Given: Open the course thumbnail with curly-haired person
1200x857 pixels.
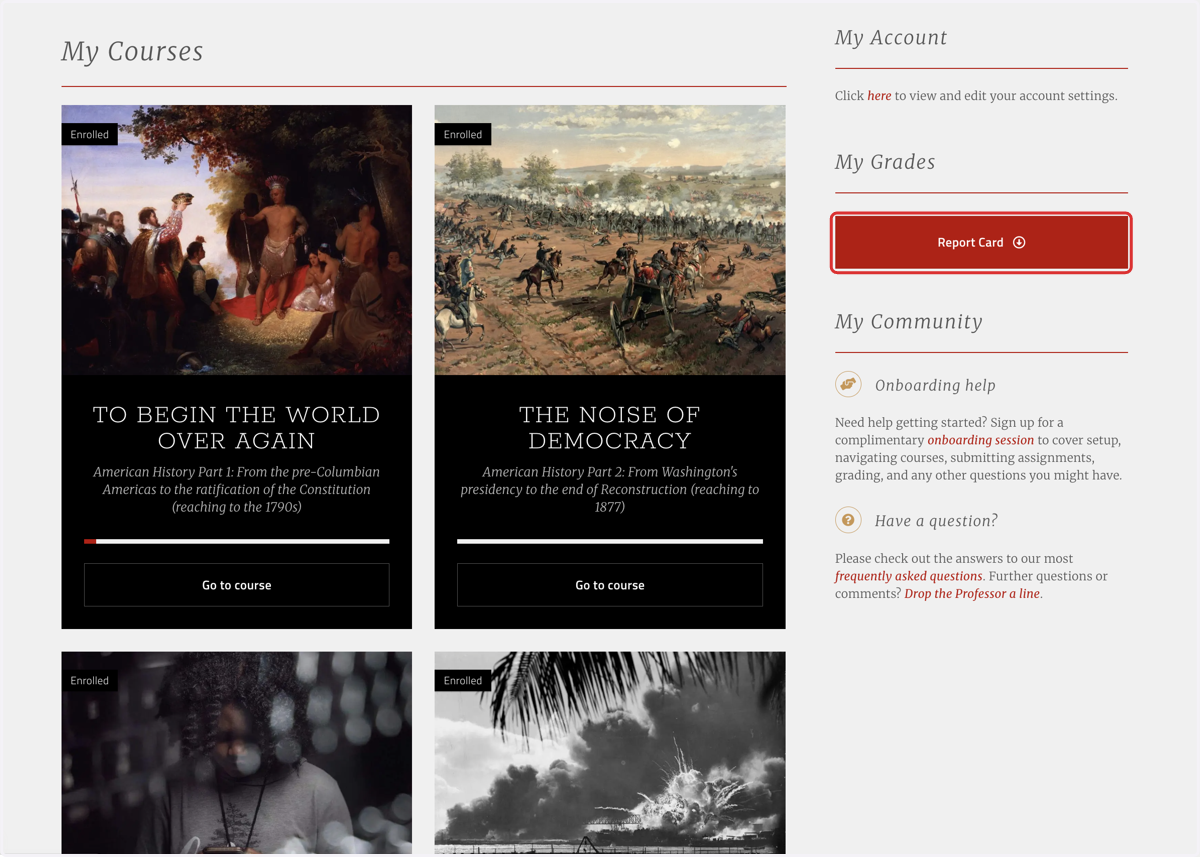Looking at the screenshot, I should [237, 753].
